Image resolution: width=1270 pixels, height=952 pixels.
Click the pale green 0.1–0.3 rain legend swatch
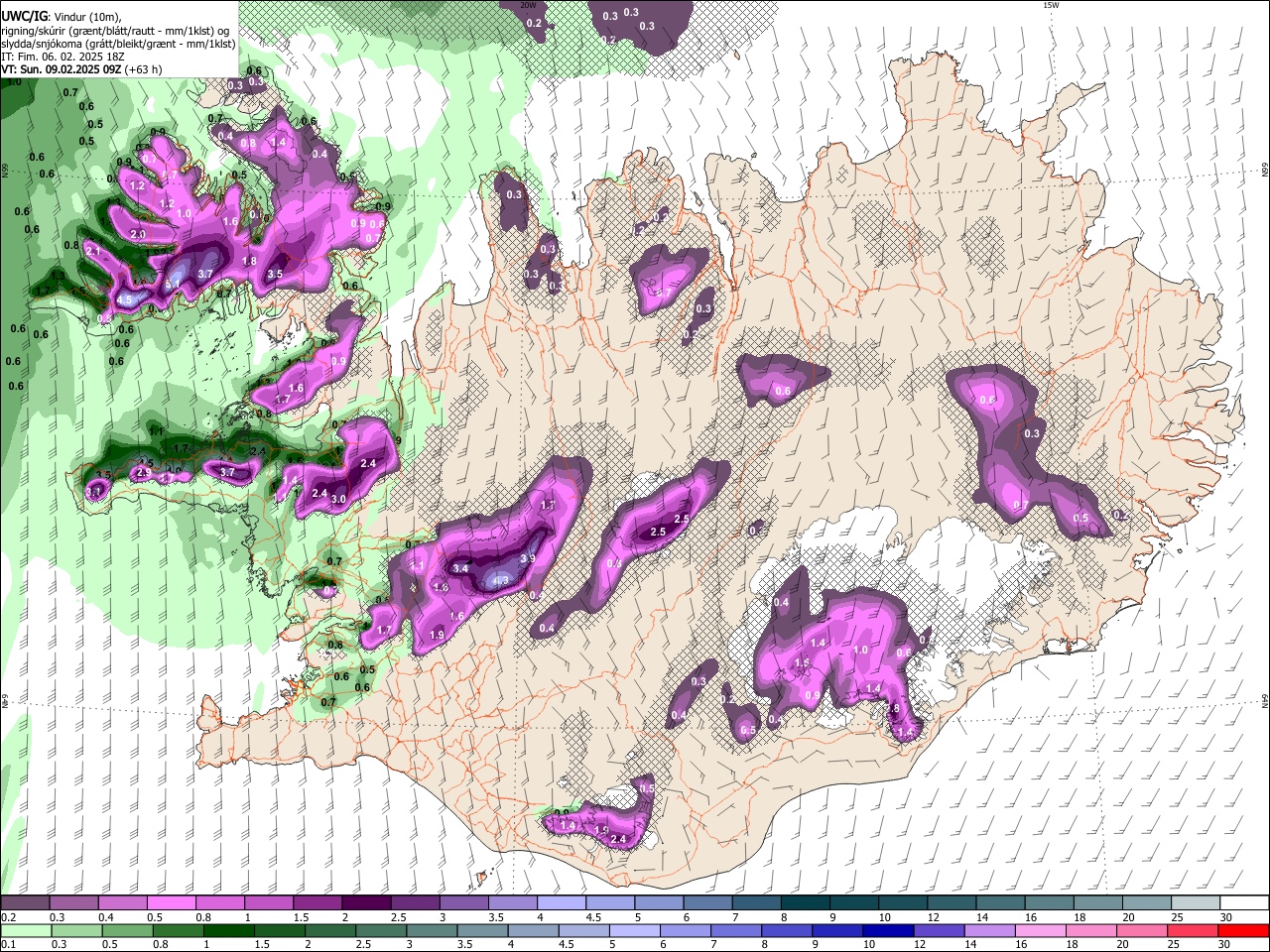(x=26, y=930)
